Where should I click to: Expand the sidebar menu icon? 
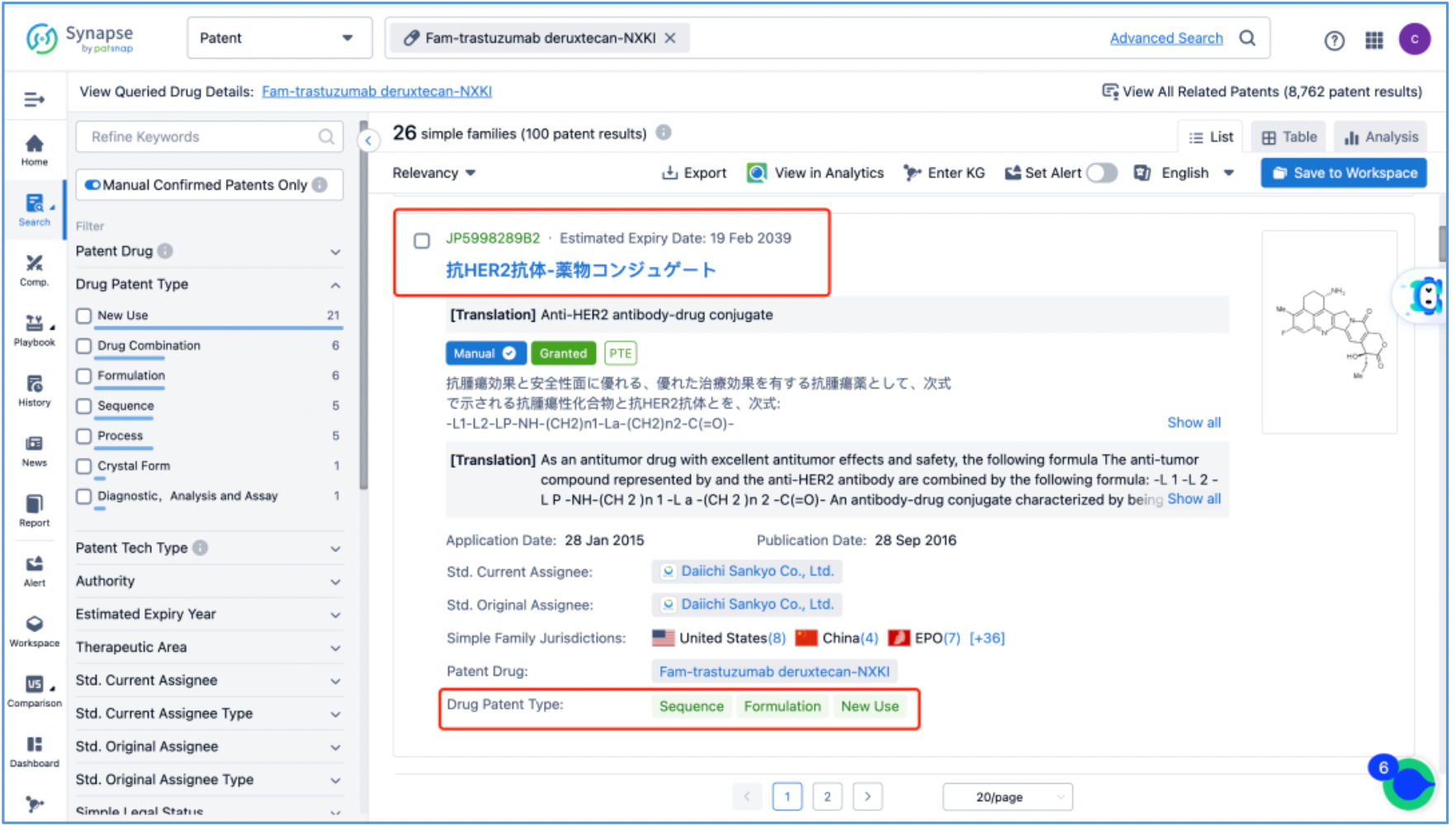click(x=35, y=100)
